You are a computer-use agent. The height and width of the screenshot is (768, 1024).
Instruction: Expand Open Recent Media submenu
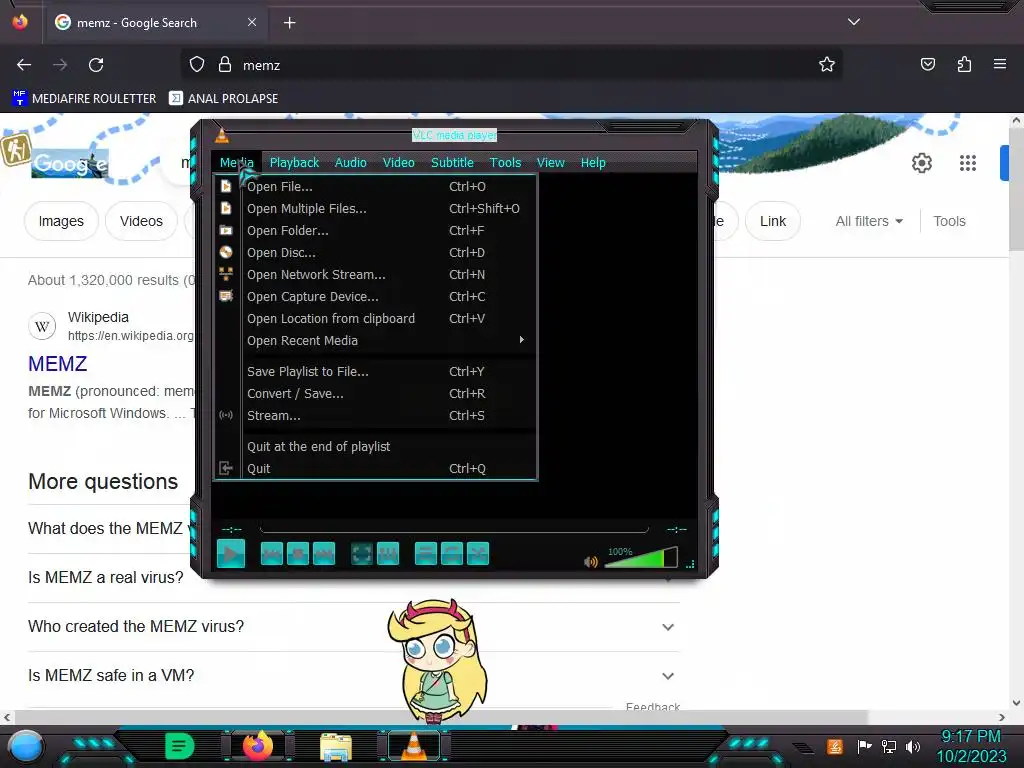pyautogui.click(x=376, y=340)
